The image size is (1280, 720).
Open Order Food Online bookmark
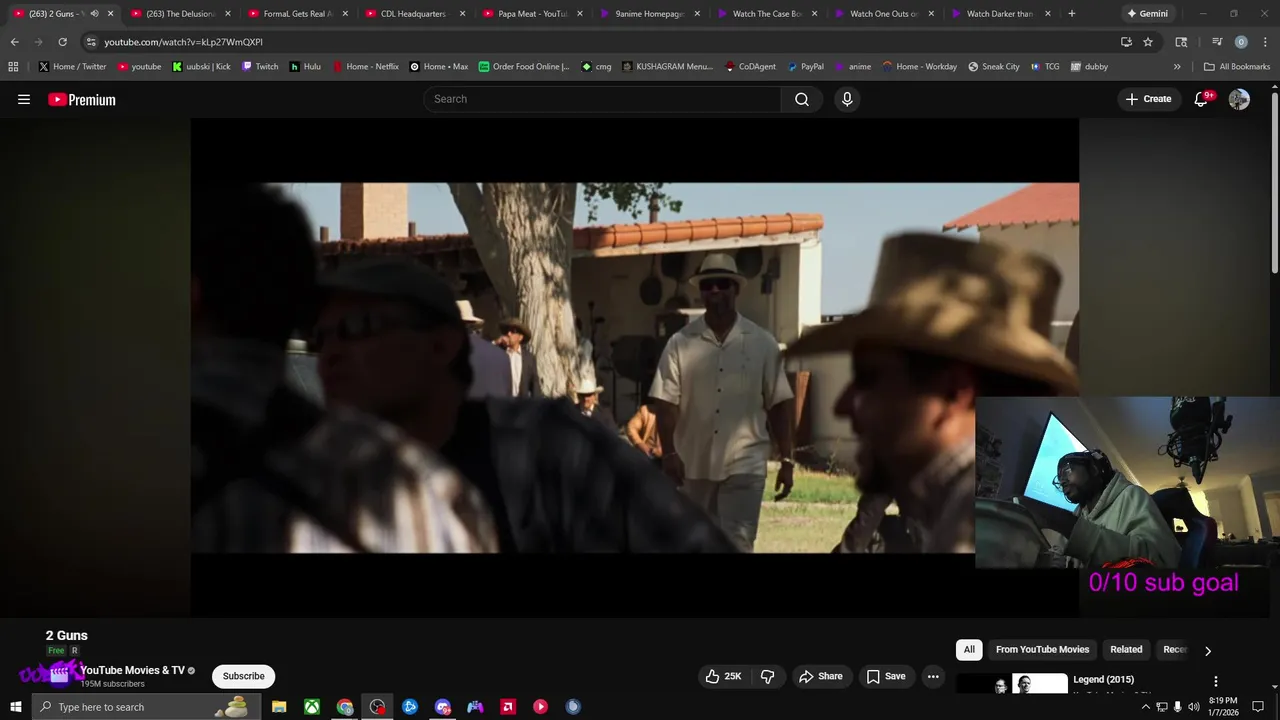524,67
